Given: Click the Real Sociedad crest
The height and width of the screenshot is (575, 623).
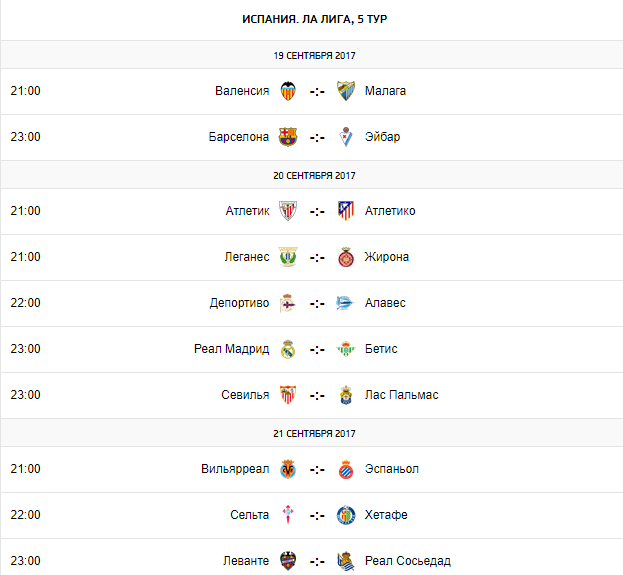Looking at the screenshot, I should click(x=346, y=561).
